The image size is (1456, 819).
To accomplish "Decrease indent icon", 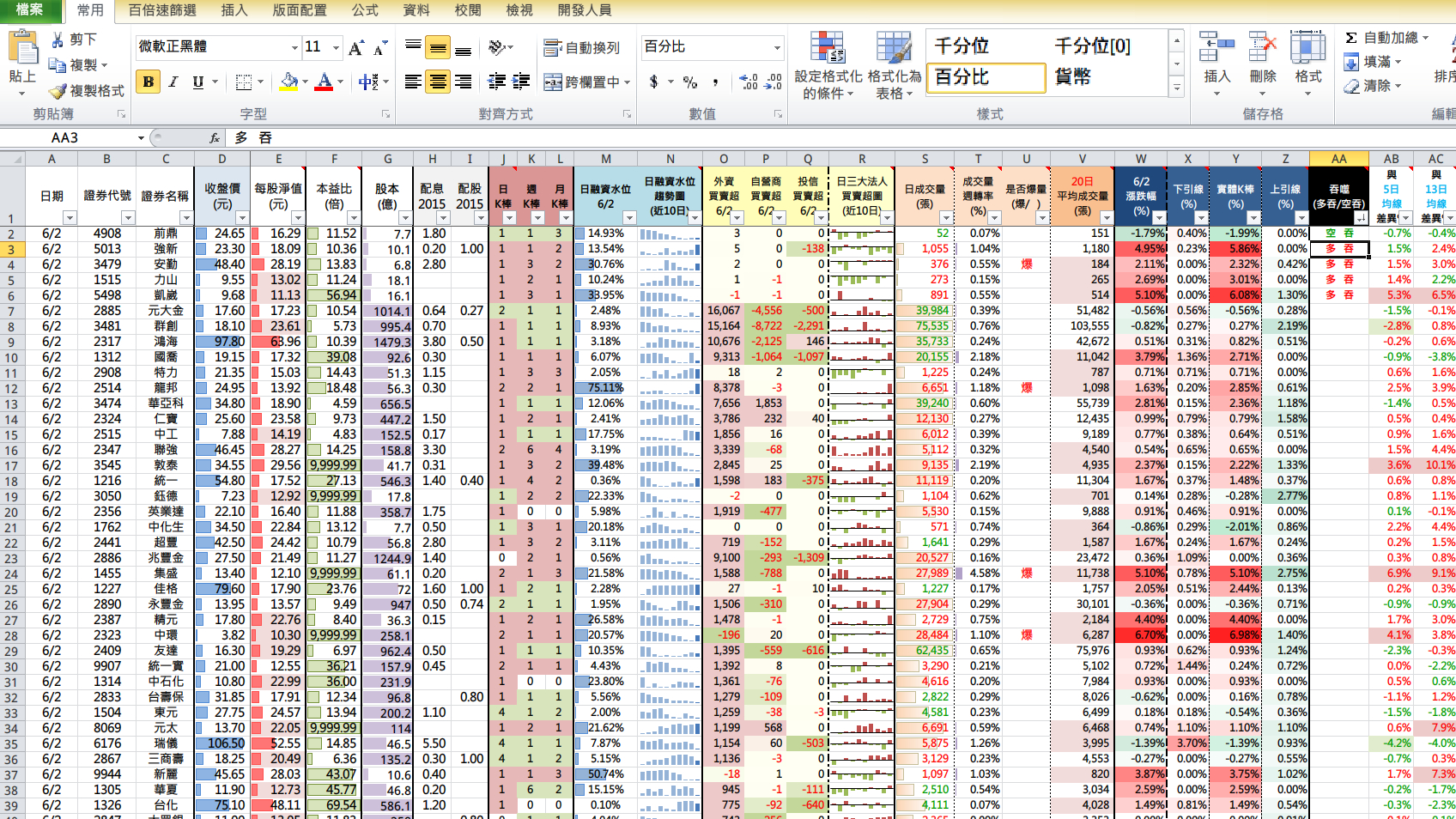I will pos(496,82).
